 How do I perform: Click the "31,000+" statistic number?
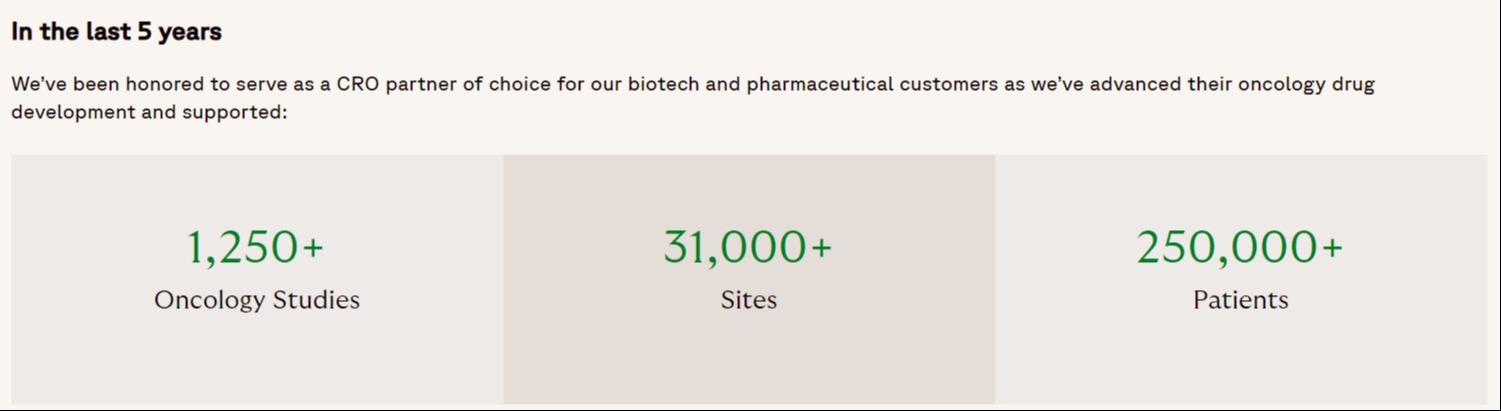coord(735,247)
